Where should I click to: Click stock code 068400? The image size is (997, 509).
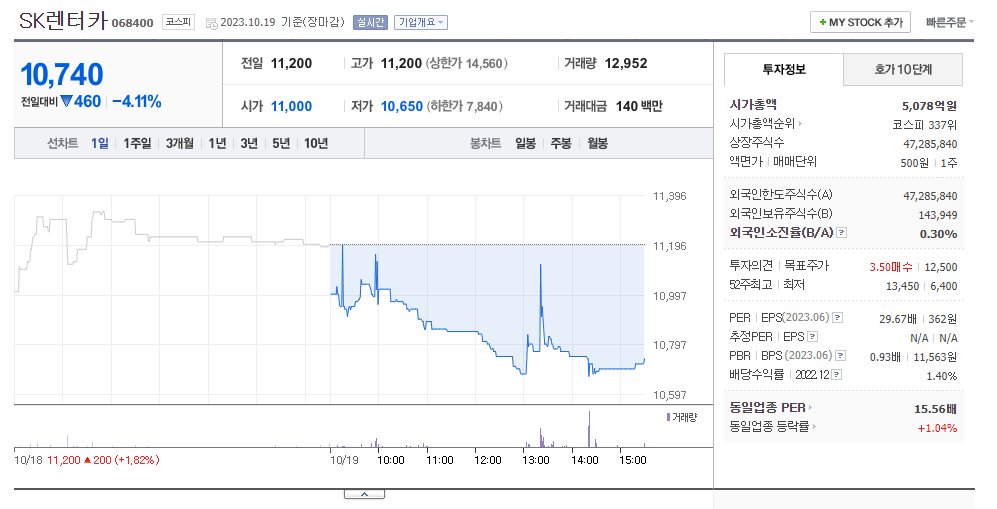click(133, 23)
